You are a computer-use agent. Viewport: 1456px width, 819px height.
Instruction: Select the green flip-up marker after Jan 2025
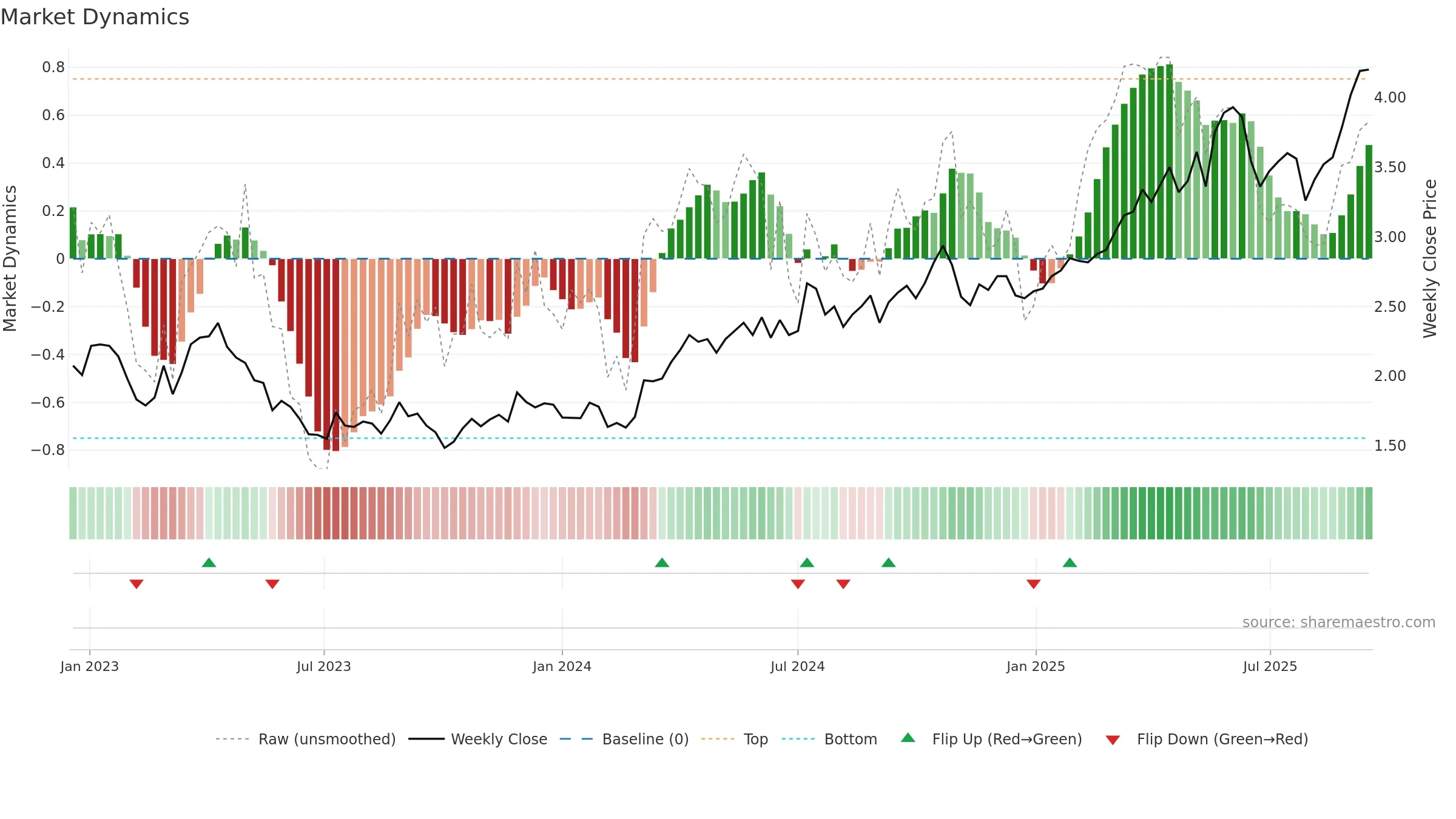coord(1070,562)
